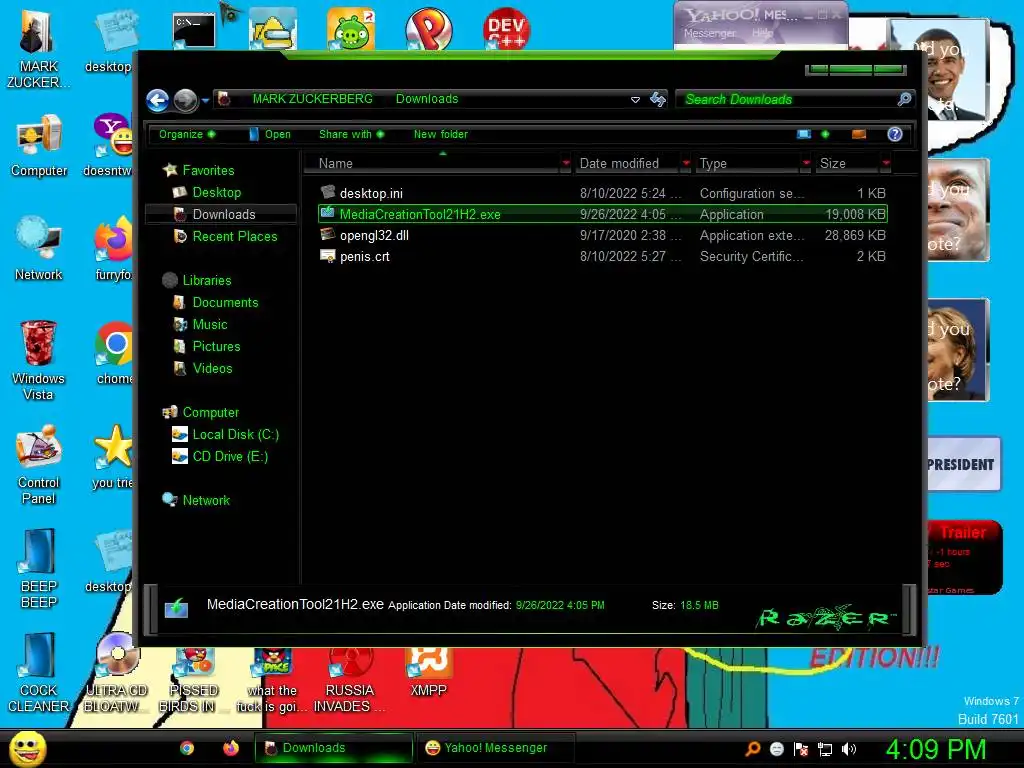Image resolution: width=1024 pixels, height=768 pixels.
Task: Click the refresh icon next to address bar
Action: click(x=658, y=99)
